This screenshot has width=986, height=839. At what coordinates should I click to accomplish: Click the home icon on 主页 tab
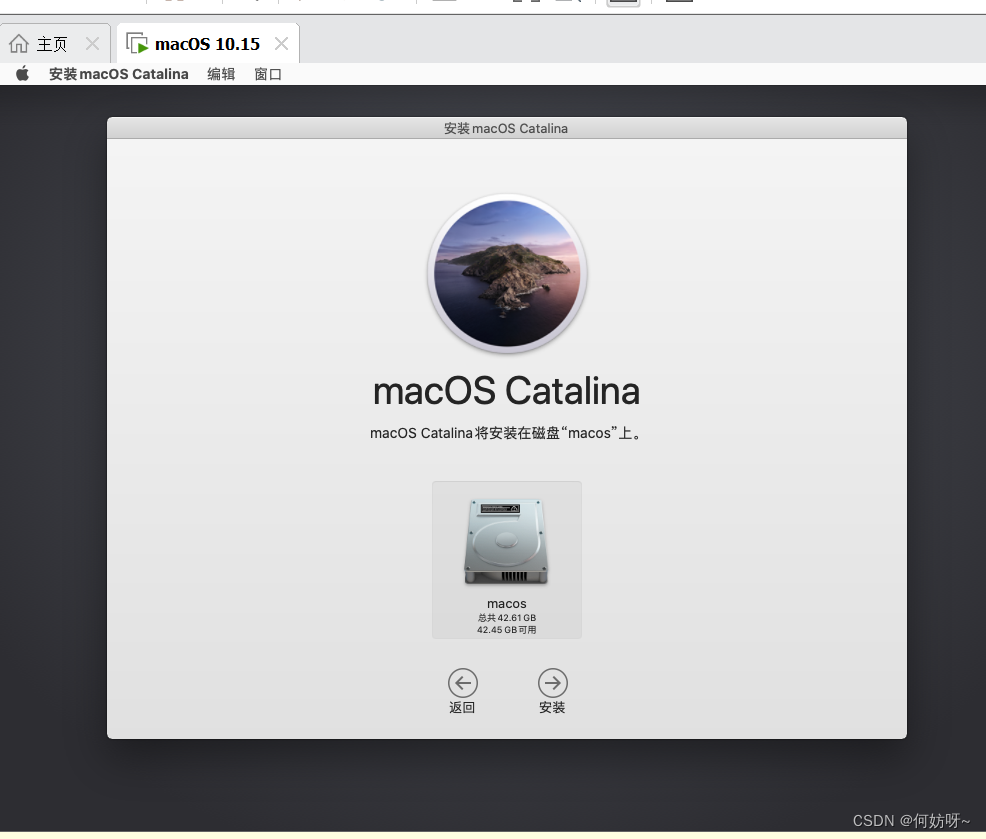click(19, 43)
